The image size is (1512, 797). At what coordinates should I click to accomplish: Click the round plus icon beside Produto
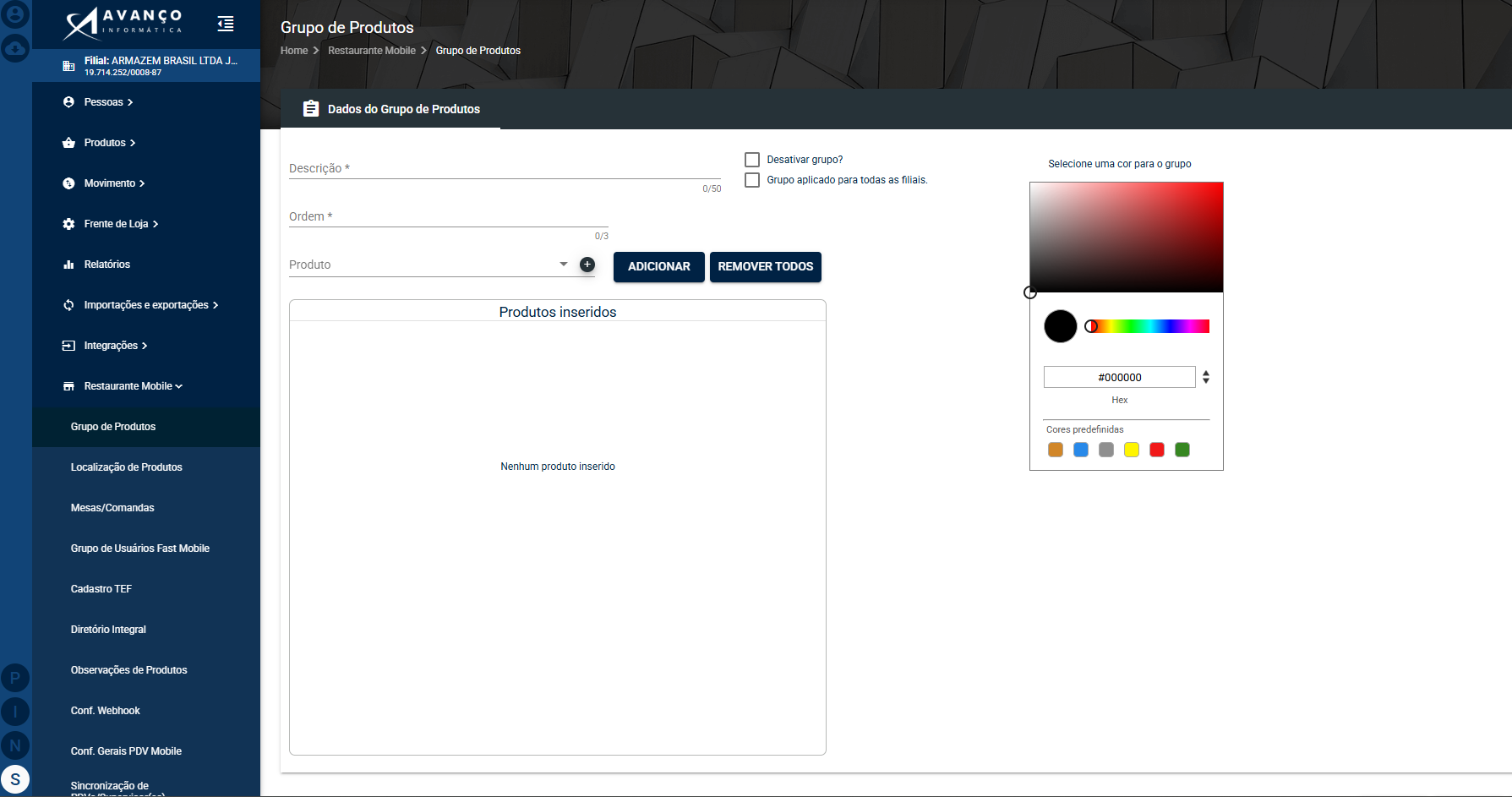click(x=587, y=265)
